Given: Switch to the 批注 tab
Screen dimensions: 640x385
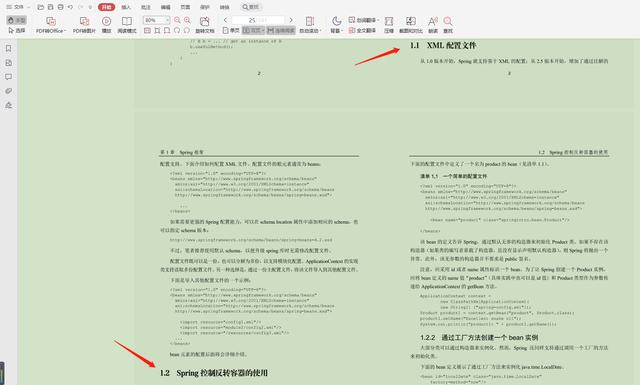Looking at the screenshot, I should pyautogui.click(x=146, y=7).
